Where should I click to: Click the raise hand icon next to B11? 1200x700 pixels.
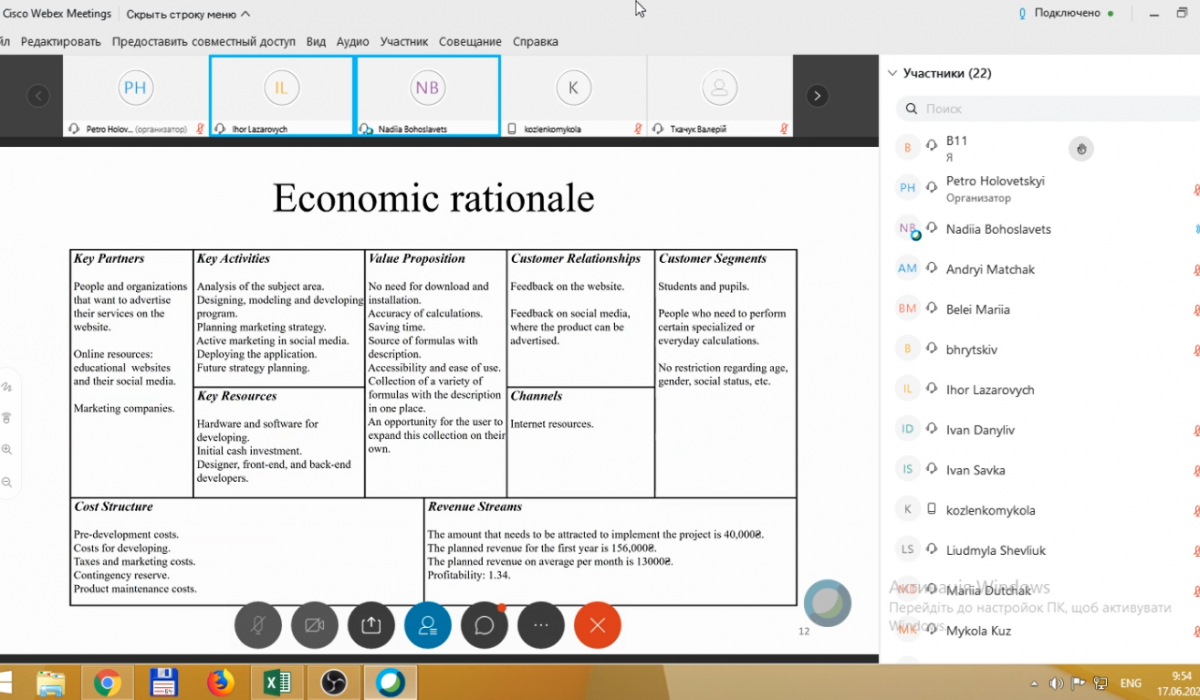click(x=1080, y=149)
